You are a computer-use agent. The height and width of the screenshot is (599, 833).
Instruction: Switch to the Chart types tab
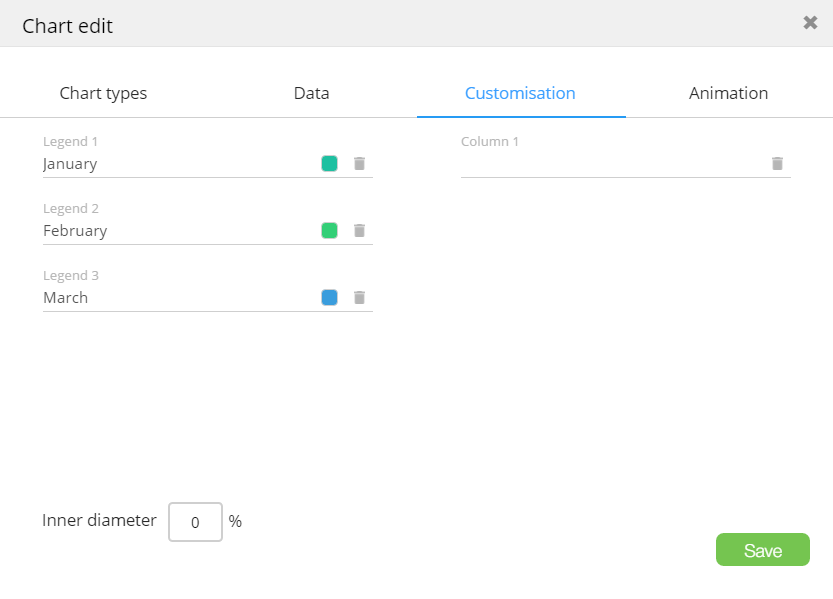[x=103, y=93]
